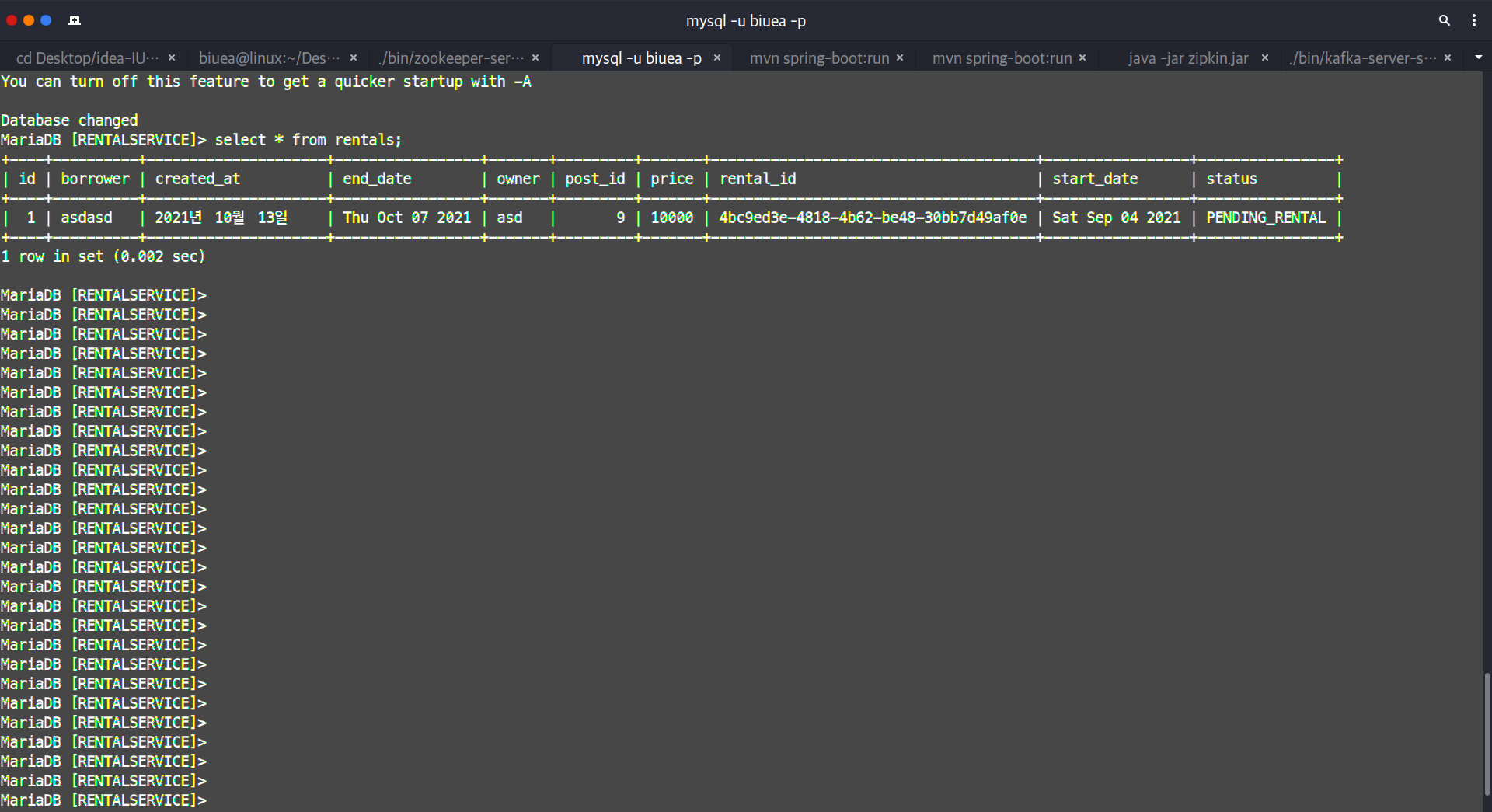
Task: Open the three-dot options menu
Action: [x=1473, y=20]
